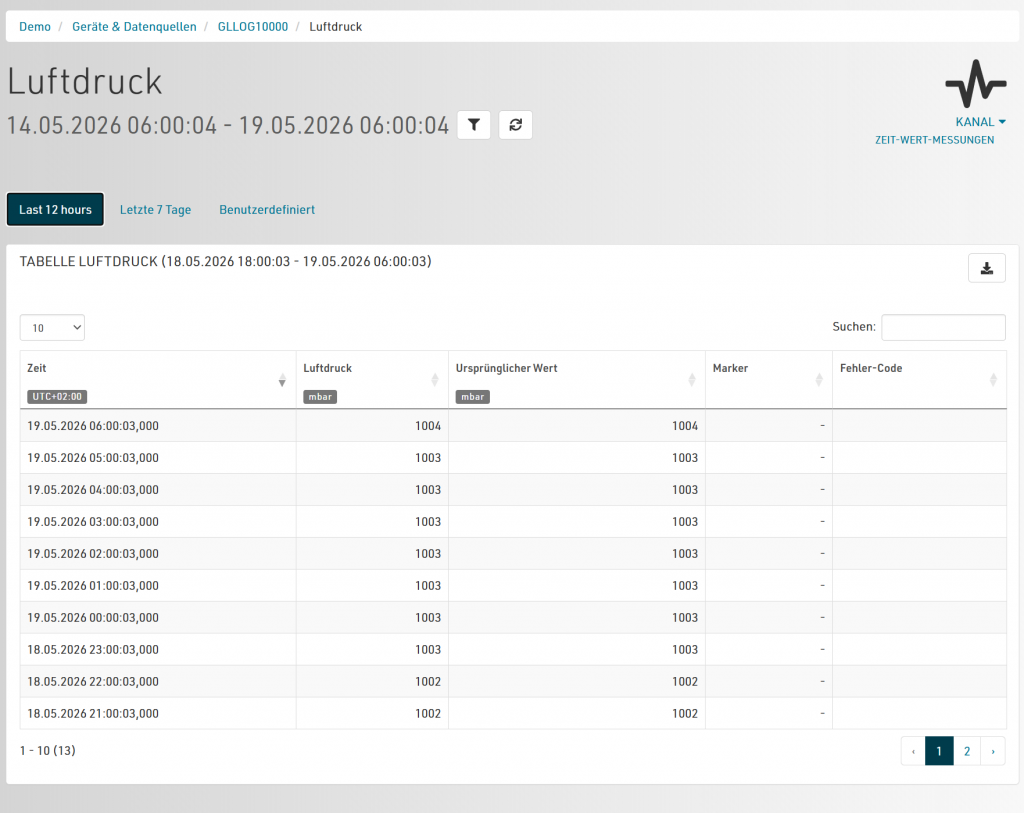
Task: Open Geräte & Datenquellen breadcrumb
Action: [x=134, y=27]
